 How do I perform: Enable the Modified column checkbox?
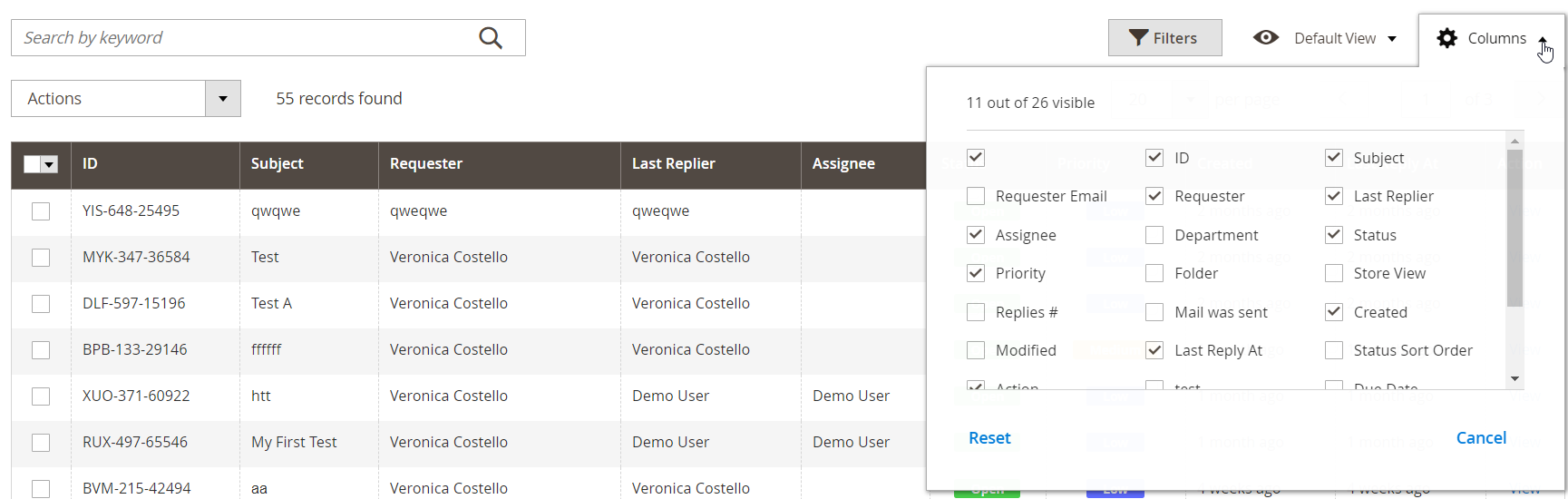[976, 350]
